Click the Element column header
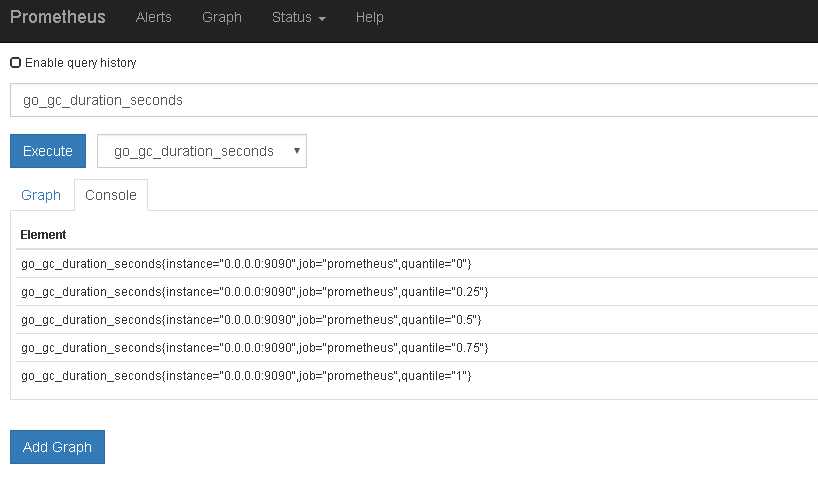Viewport: 818px width, 484px height. point(43,235)
